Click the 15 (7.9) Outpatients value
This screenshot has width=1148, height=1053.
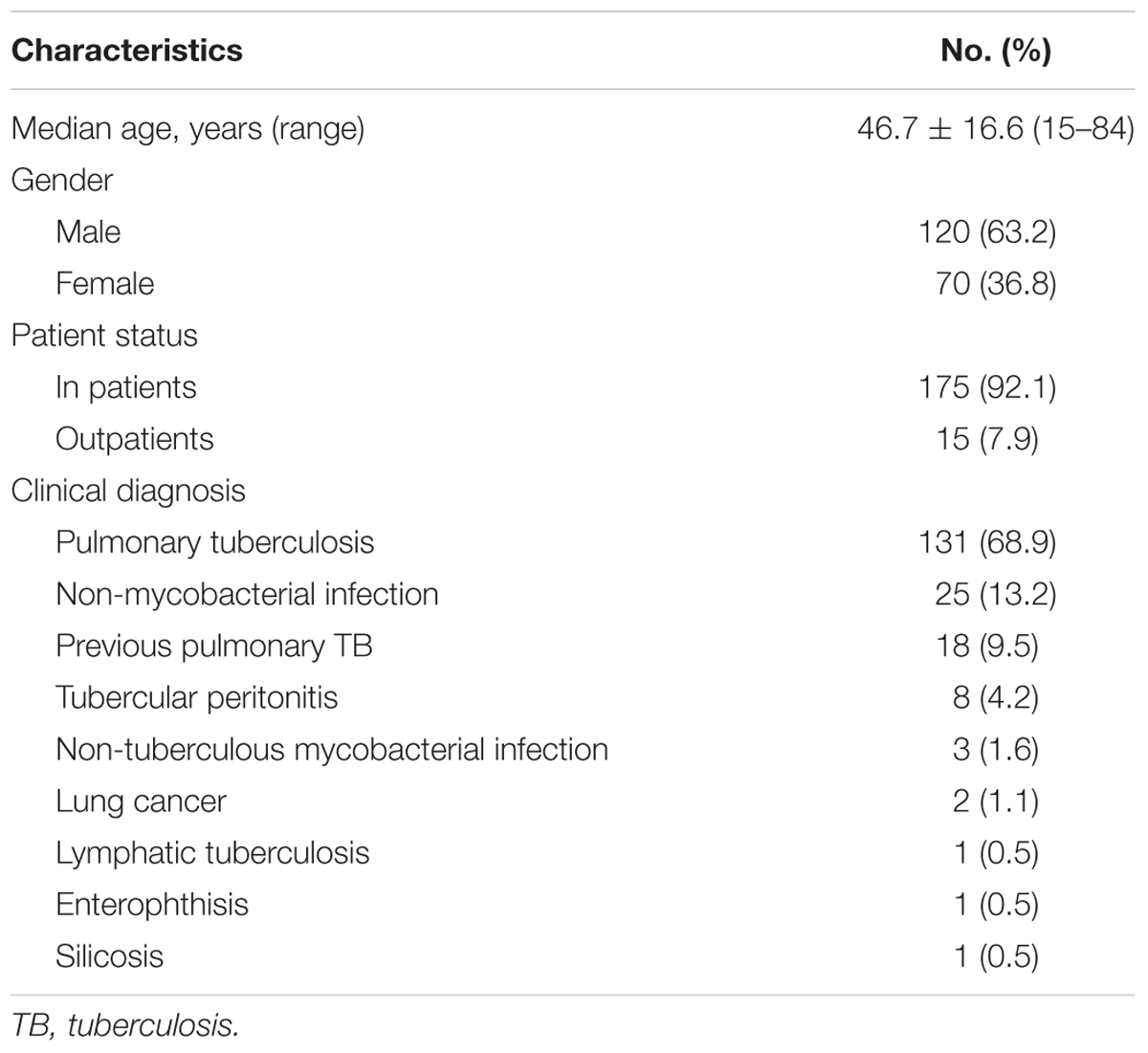[987, 438]
